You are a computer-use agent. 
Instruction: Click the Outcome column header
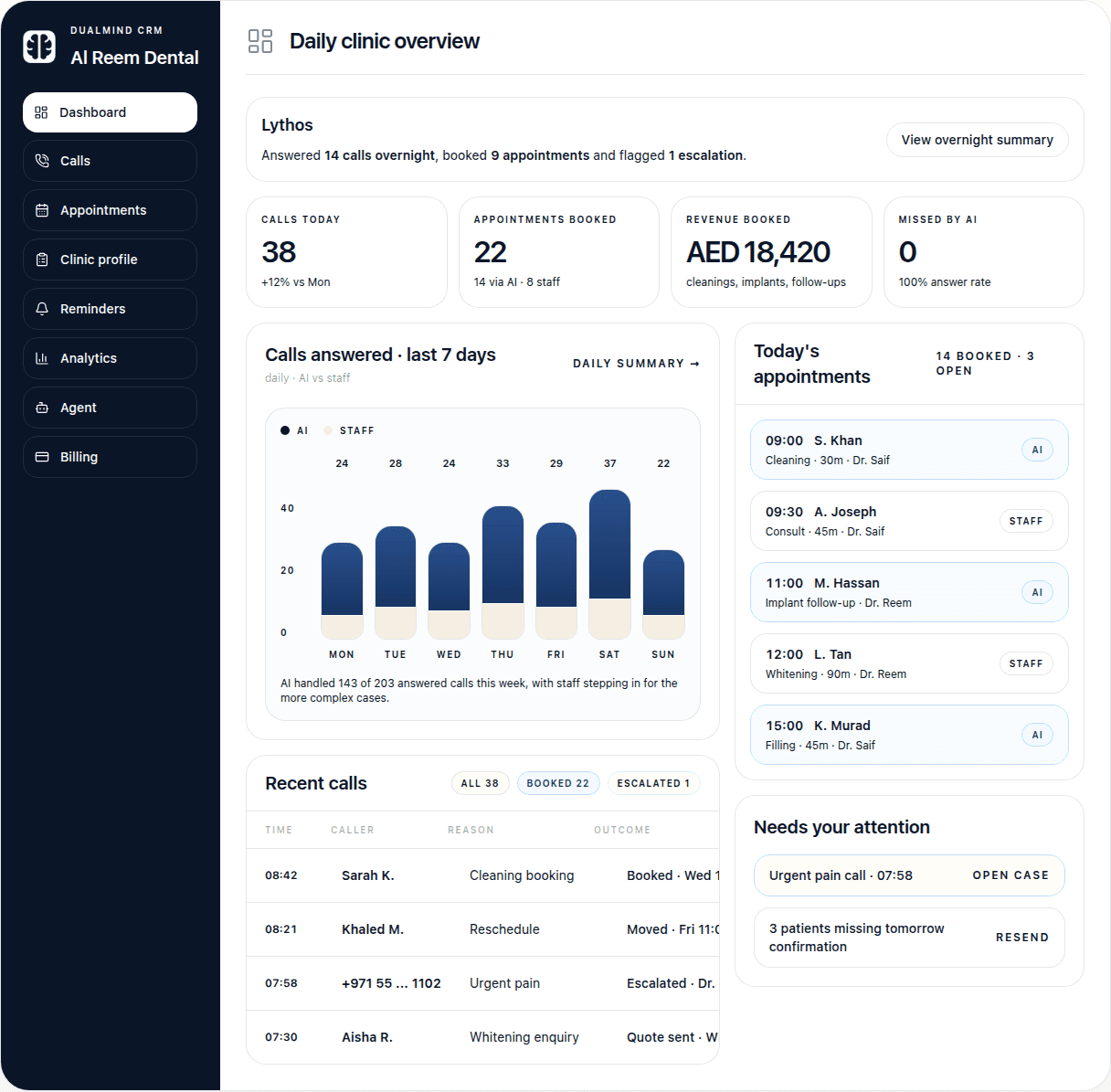622,830
